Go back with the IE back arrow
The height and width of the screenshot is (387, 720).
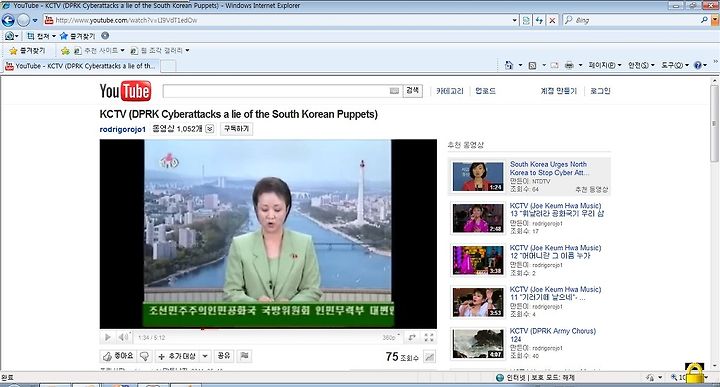8,20
